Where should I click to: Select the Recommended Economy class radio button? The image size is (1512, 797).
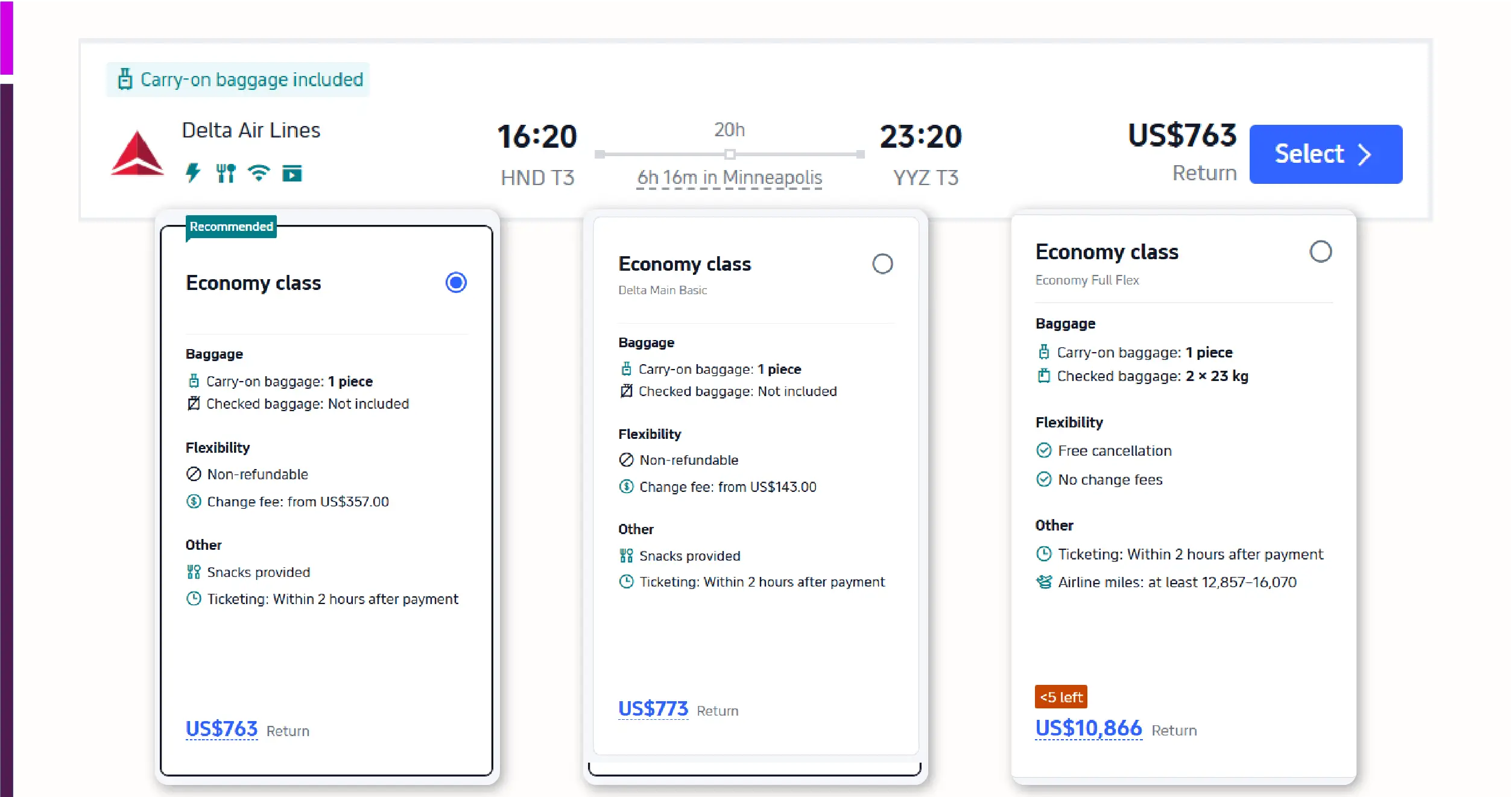pyautogui.click(x=456, y=282)
